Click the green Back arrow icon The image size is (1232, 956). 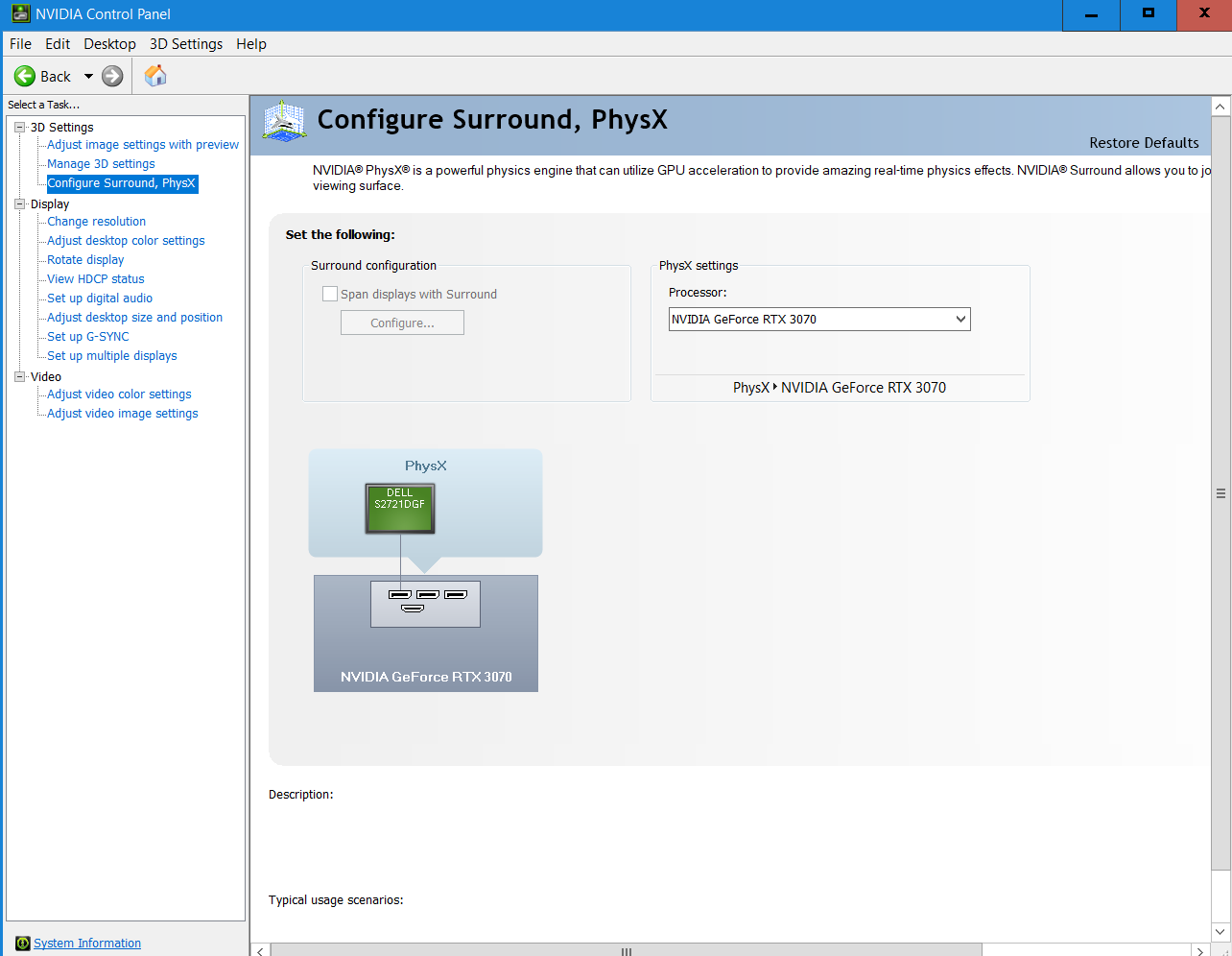pyautogui.click(x=25, y=76)
